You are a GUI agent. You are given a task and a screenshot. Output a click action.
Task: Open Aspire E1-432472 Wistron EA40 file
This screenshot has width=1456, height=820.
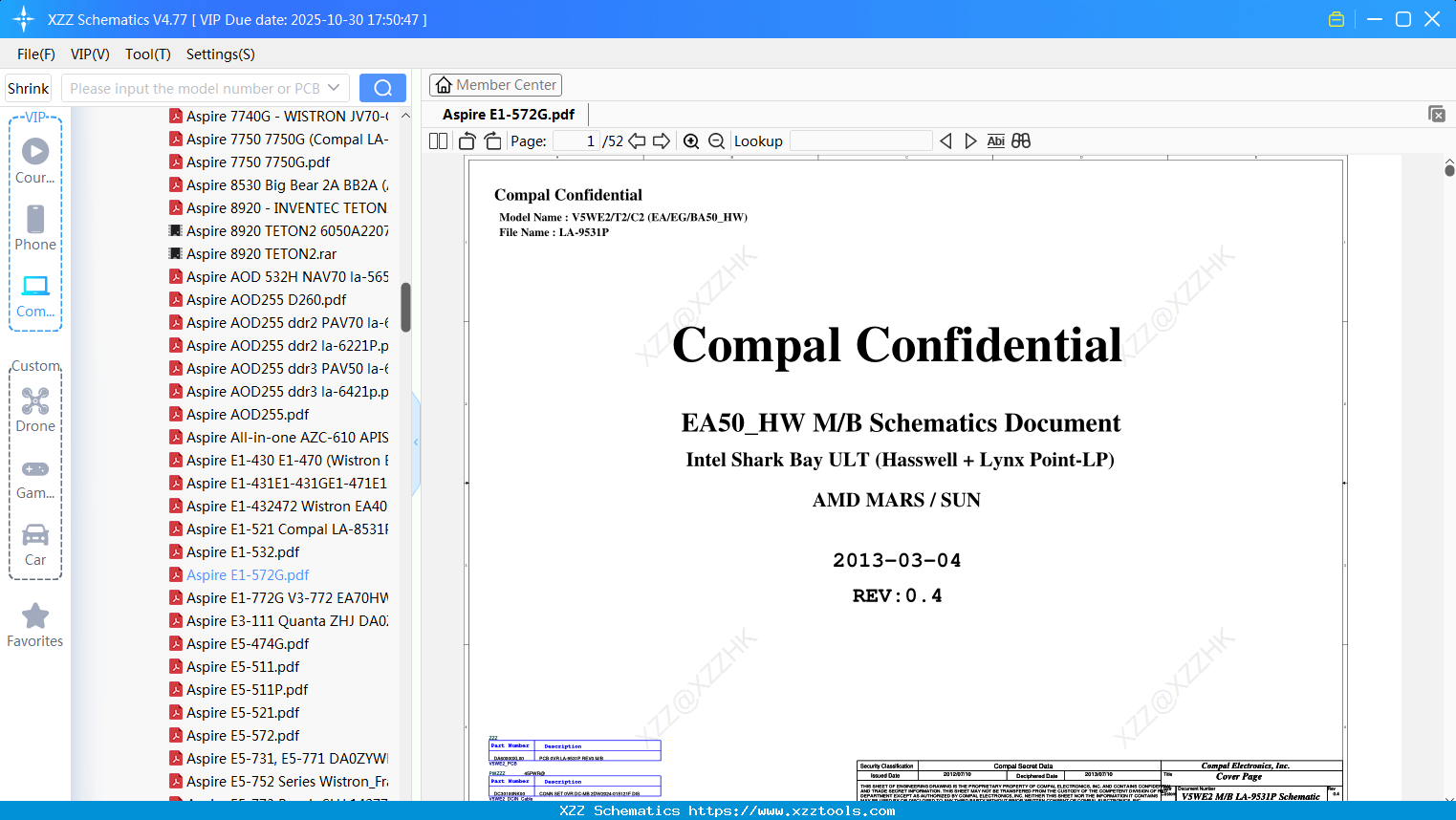287,507
